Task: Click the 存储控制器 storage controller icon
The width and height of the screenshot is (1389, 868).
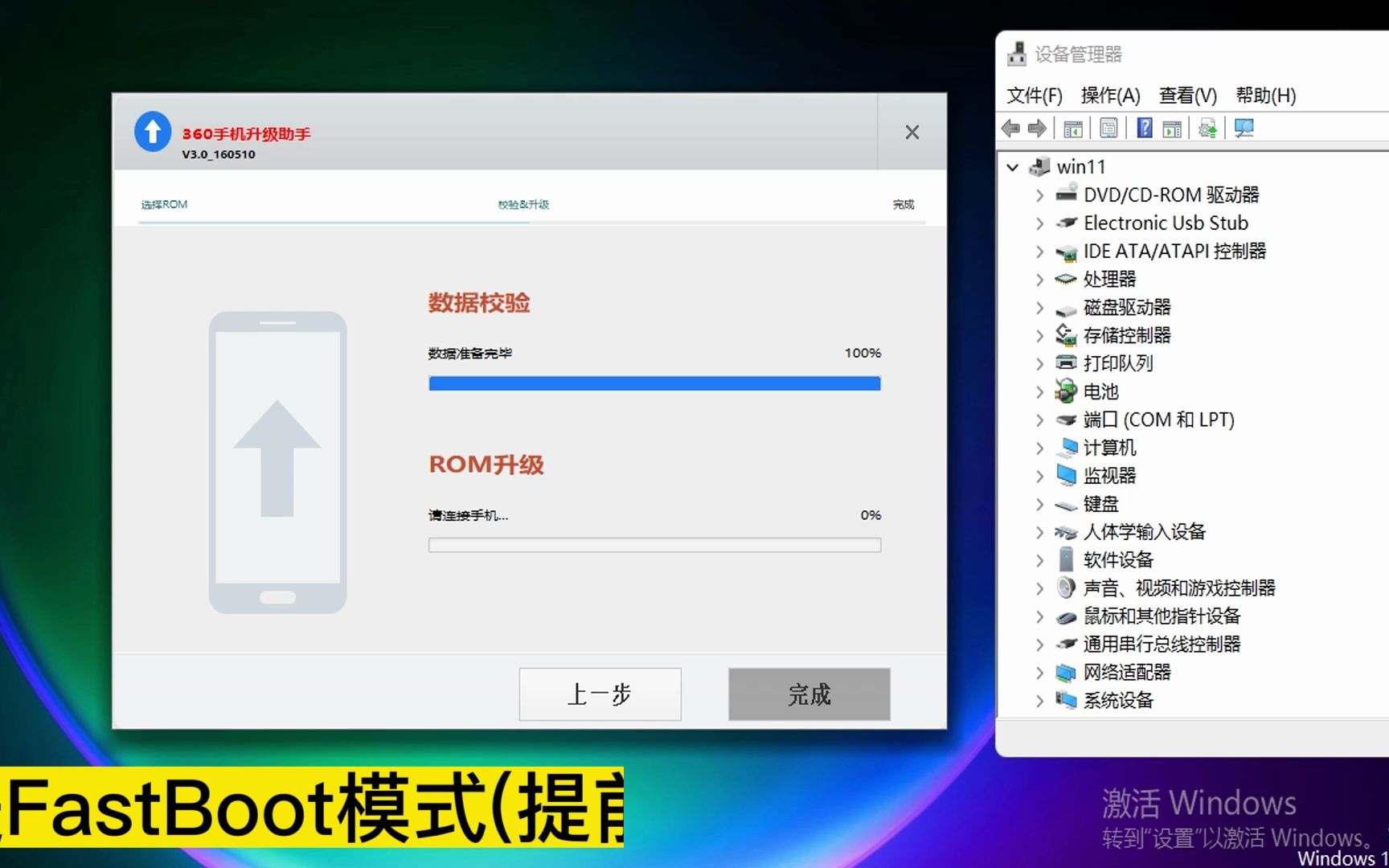Action: click(1066, 334)
